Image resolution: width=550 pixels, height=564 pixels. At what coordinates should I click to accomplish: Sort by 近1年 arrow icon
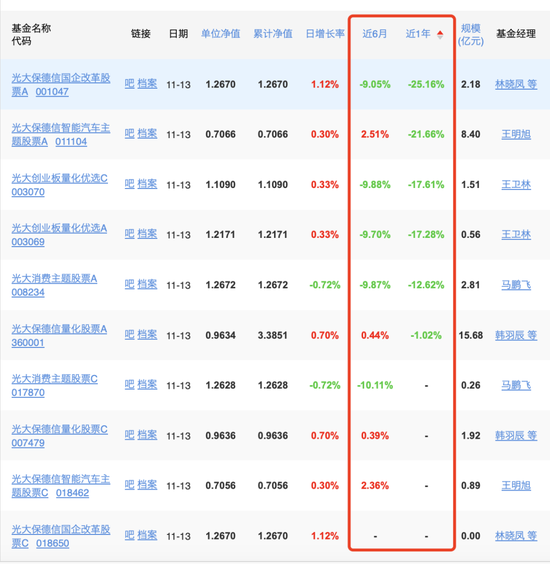tap(440, 35)
